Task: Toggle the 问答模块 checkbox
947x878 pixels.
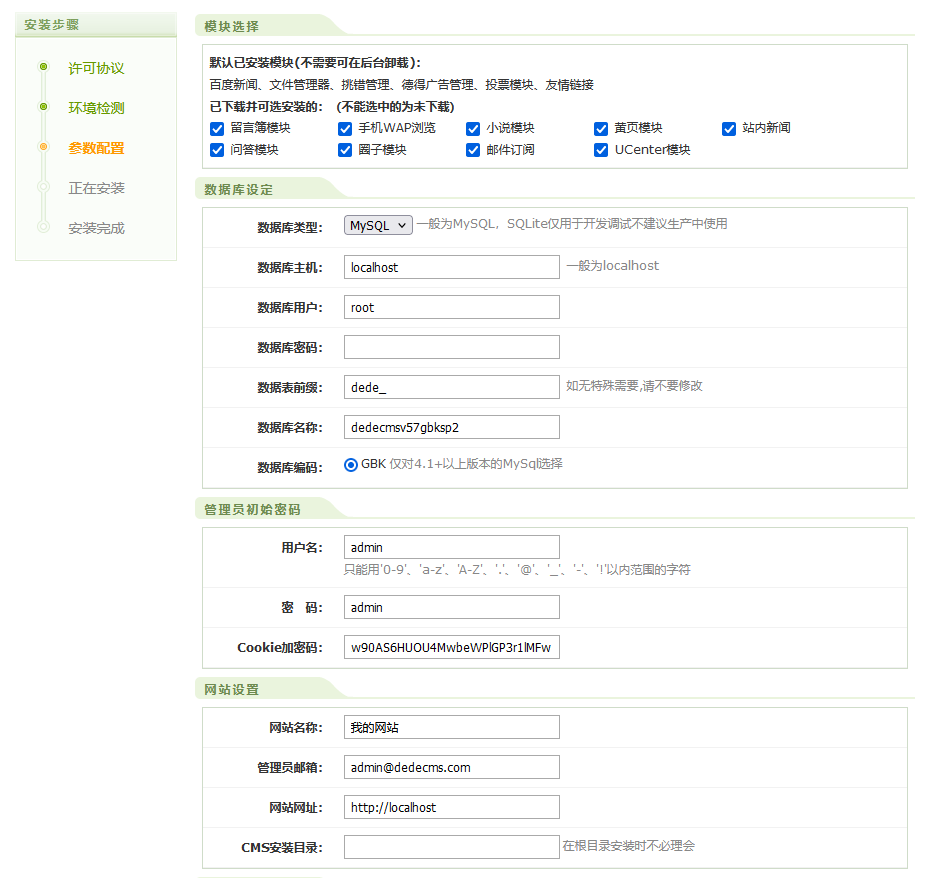Action: coord(216,150)
